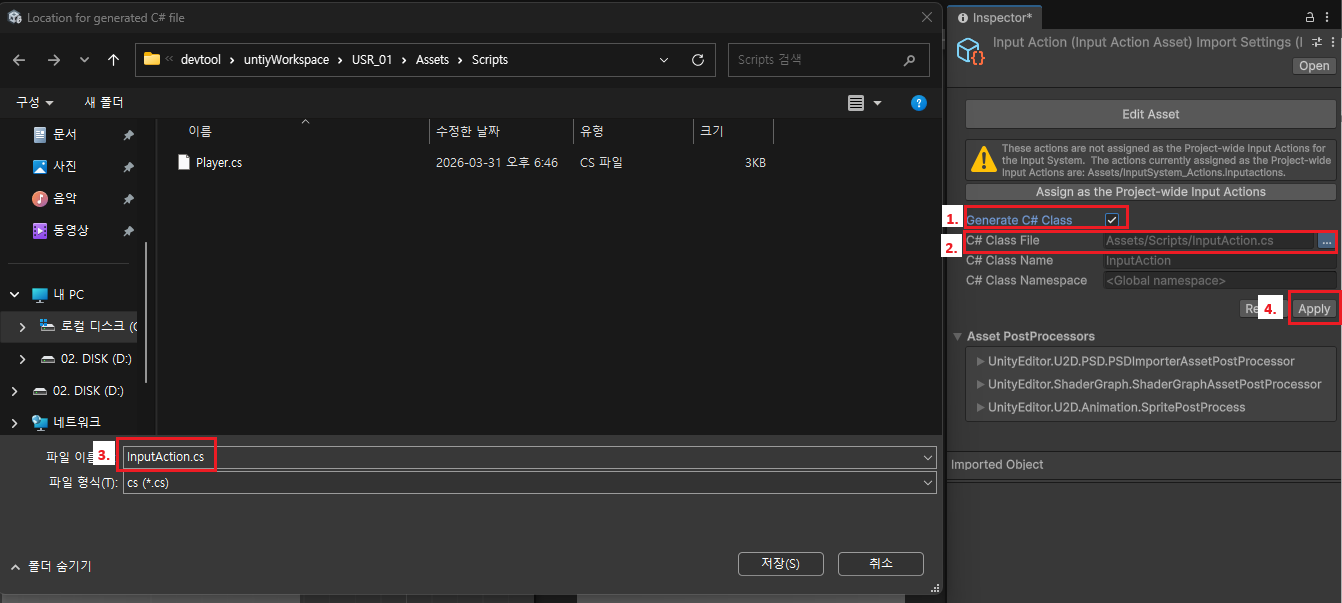The height and width of the screenshot is (603, 1342).
Task: Open the Inspector tab's three-dot menu
Action: pyautogui.click(x=1329, y=17)
